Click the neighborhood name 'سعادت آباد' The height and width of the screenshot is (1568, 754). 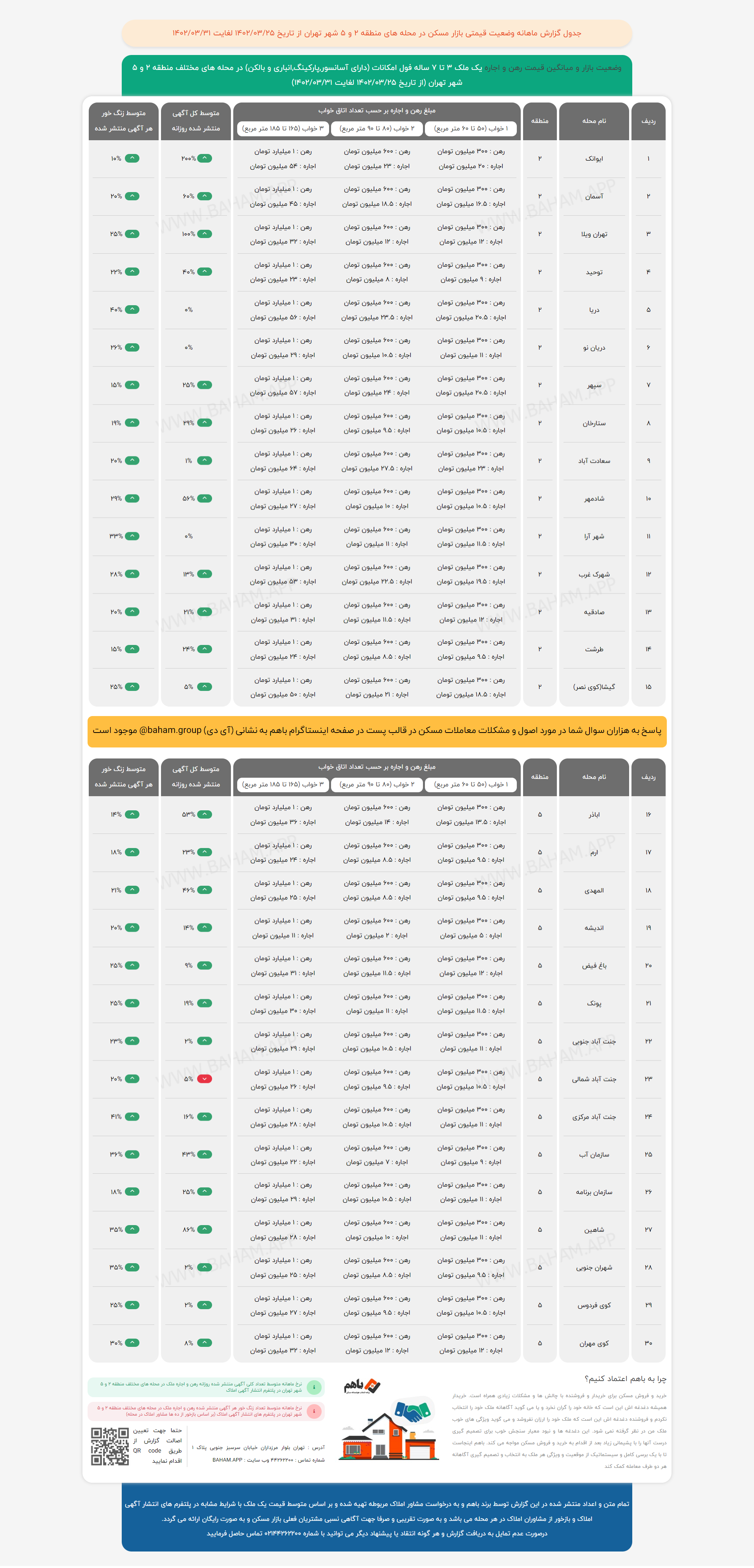[x=594, y=461]
